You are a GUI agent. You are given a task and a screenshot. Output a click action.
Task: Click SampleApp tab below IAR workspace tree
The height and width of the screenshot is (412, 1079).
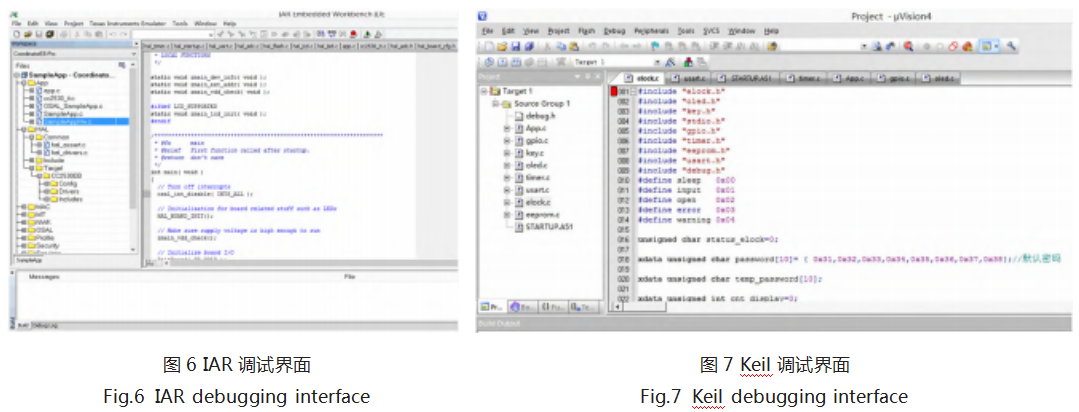[29, 261]
